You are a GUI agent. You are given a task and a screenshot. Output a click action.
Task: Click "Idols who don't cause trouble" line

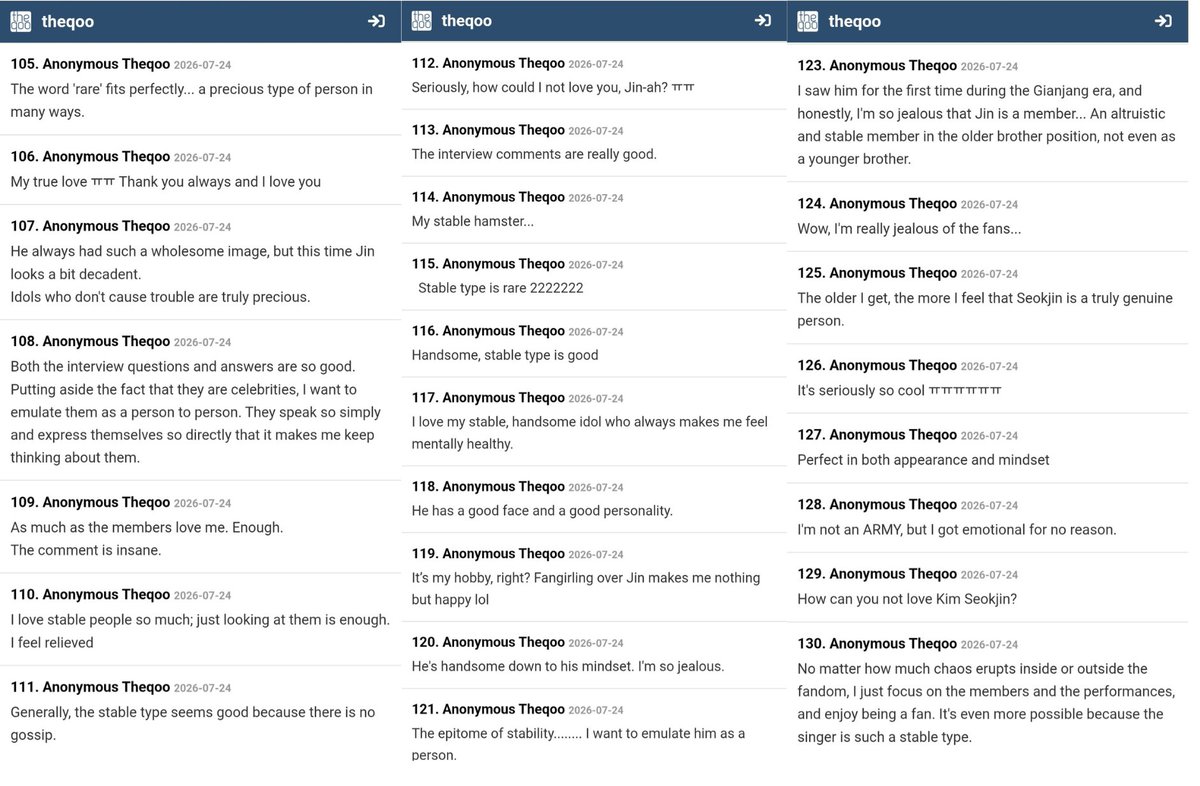tap(161, 297)
